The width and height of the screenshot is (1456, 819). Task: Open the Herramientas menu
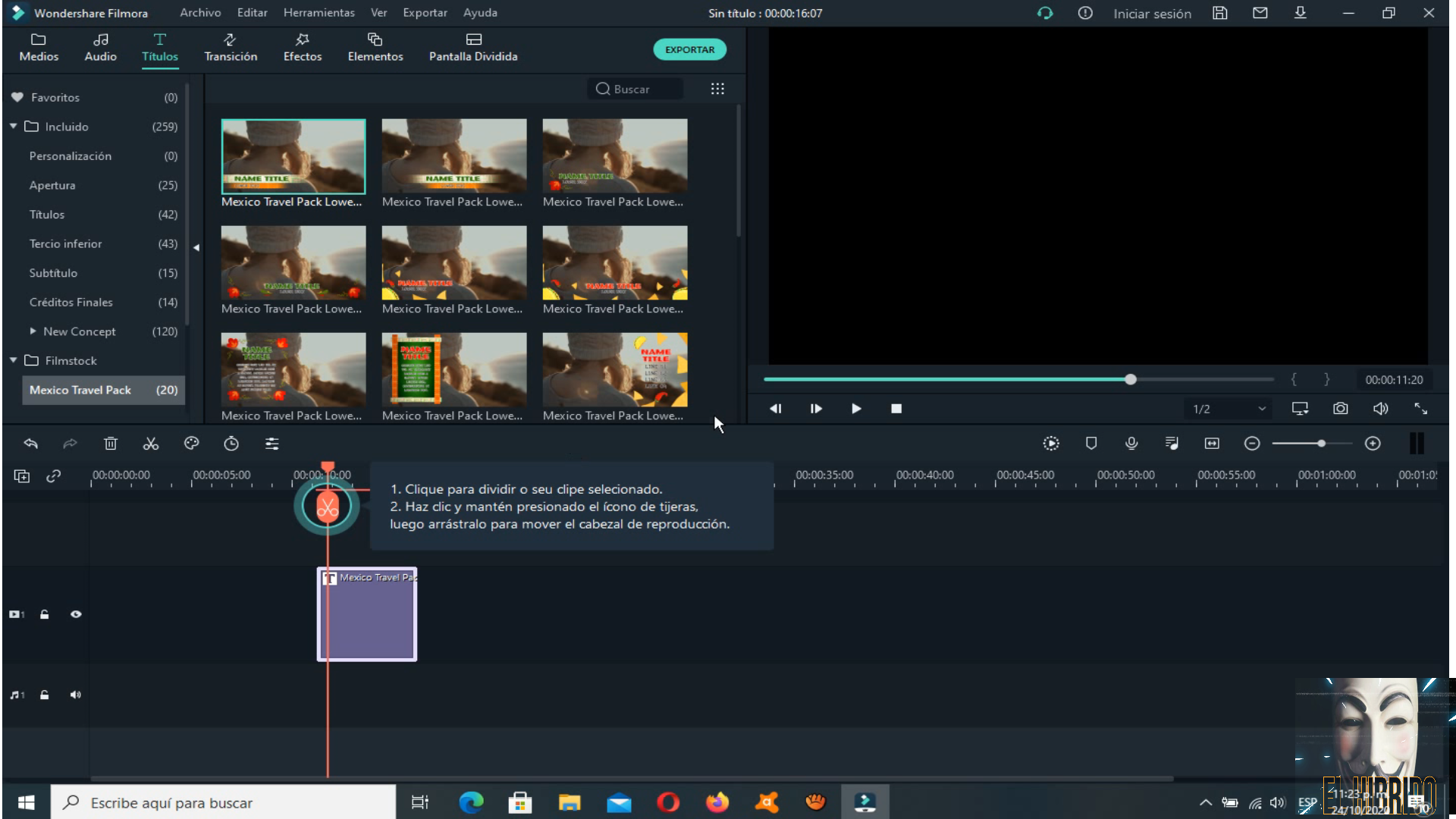coord(318,12)
